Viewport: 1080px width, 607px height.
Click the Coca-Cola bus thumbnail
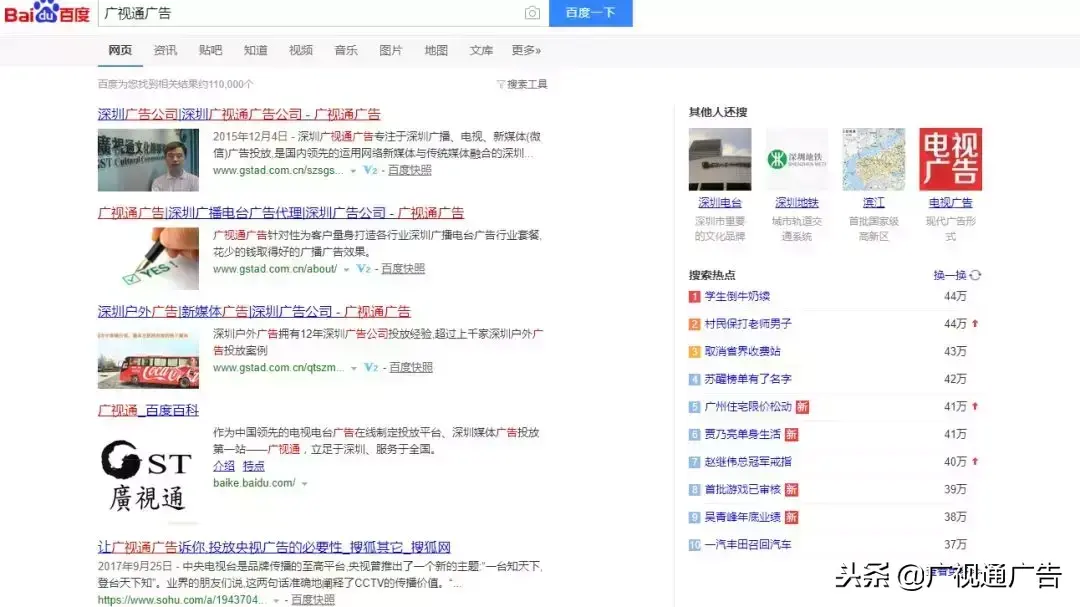[148, 359]
